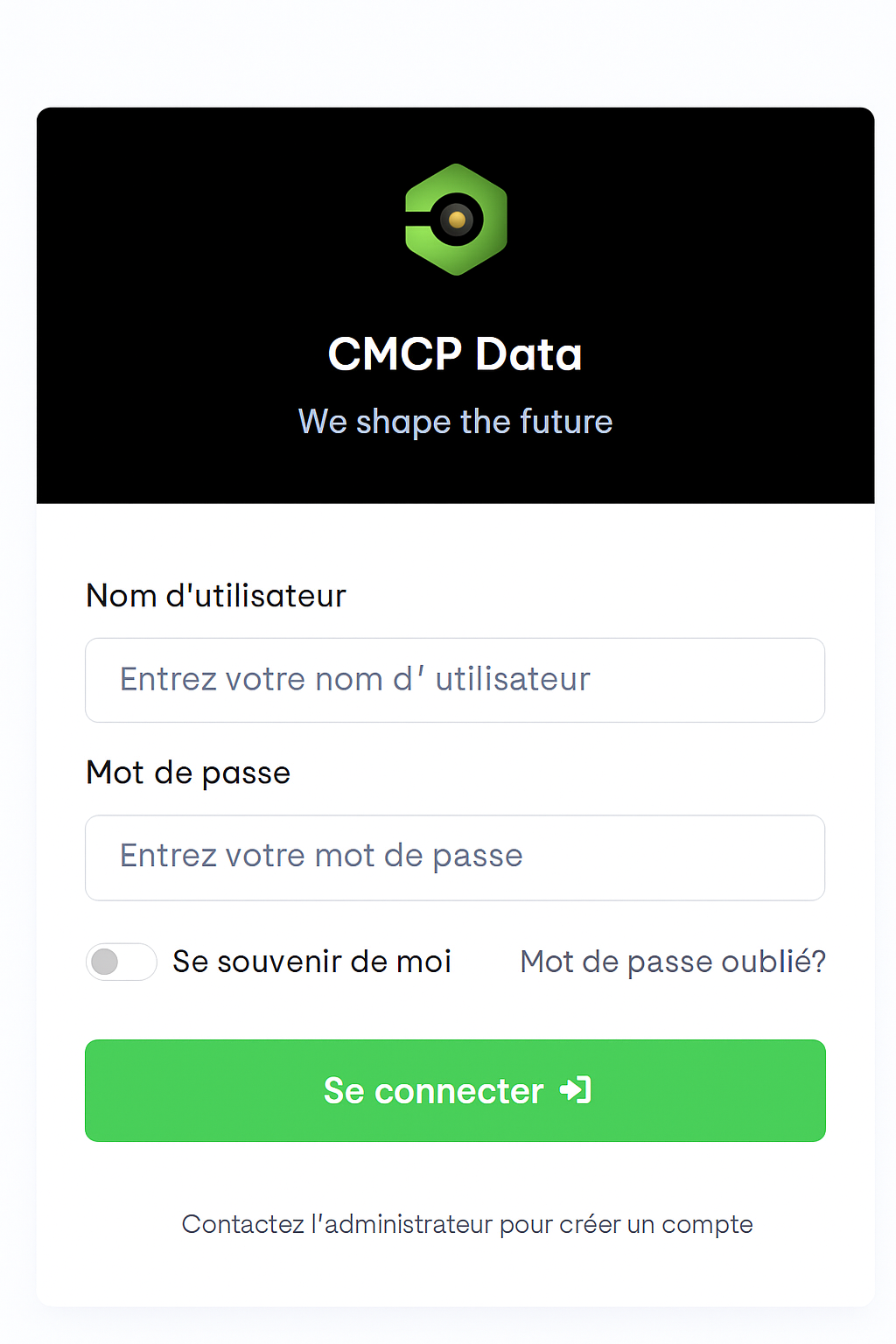The width and height of the screenshot is (896, 1344).
Task: Click the golden dot in the logo center
Action: [x=457, y=220]
